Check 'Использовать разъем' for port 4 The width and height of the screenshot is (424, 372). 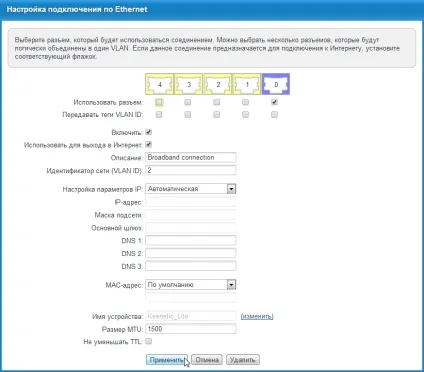pyautogui.click(x=159, y=102)
